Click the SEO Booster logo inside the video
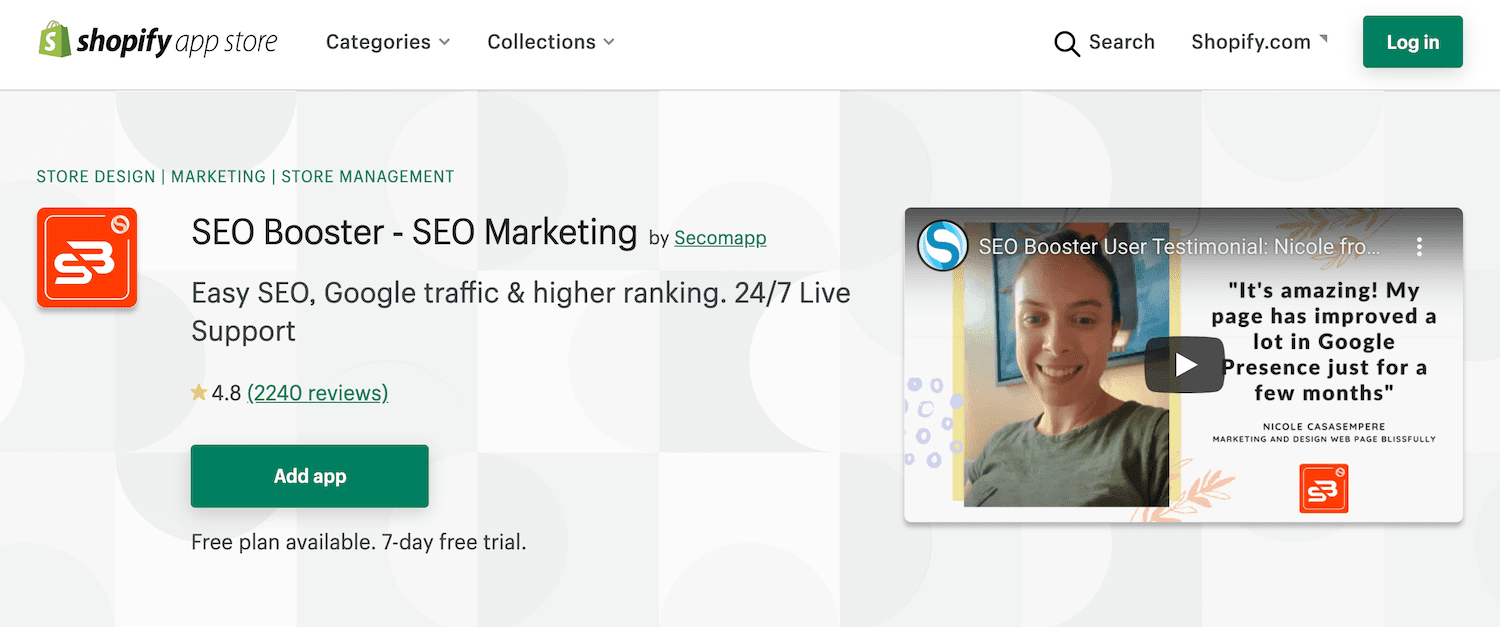The image size is (1500, 627). (1324, 488)
